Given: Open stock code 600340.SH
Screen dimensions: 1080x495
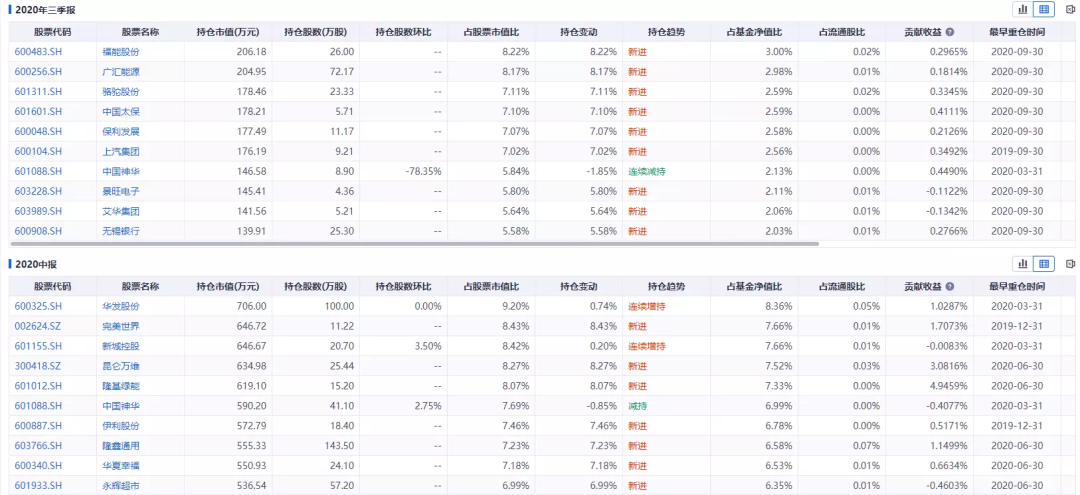Looking at the screenshot, I should pos(39,465).
